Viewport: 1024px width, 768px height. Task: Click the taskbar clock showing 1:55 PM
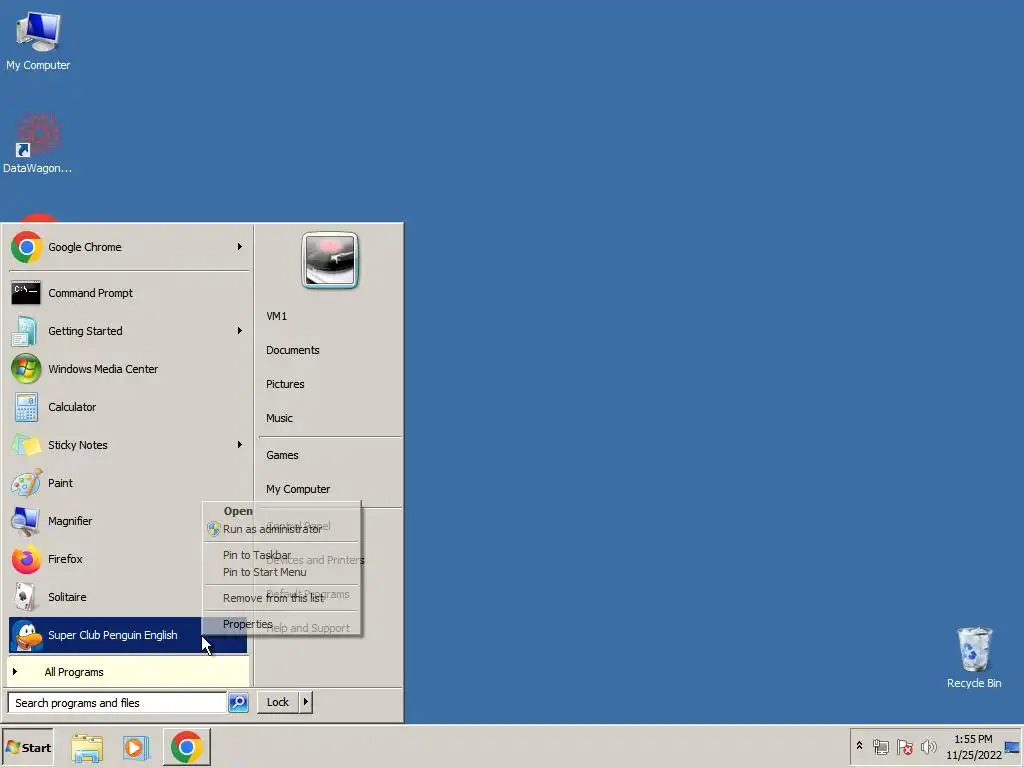tap(973, 747)
